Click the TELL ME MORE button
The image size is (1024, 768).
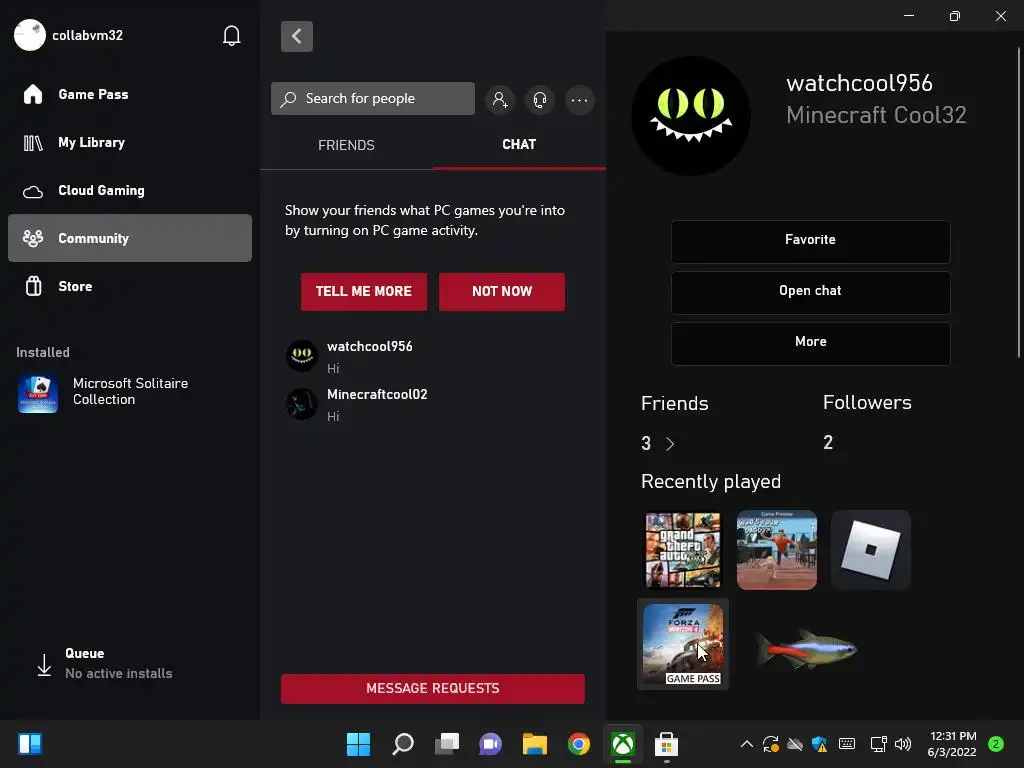pos(364,291)
